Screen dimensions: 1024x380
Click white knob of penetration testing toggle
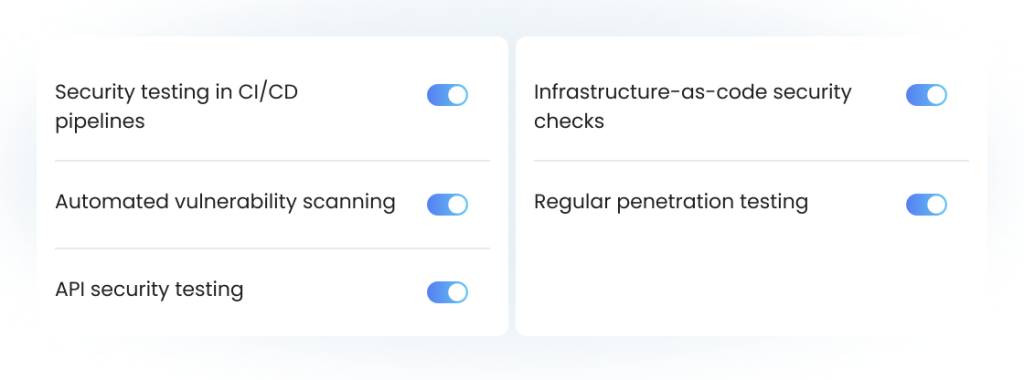coord(936,204)
